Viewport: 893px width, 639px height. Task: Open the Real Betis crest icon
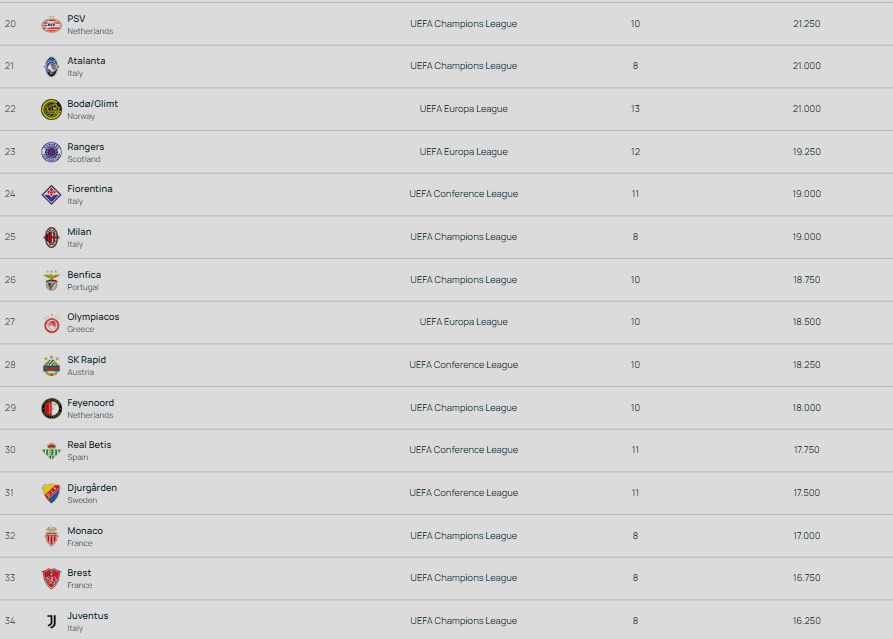51,450
